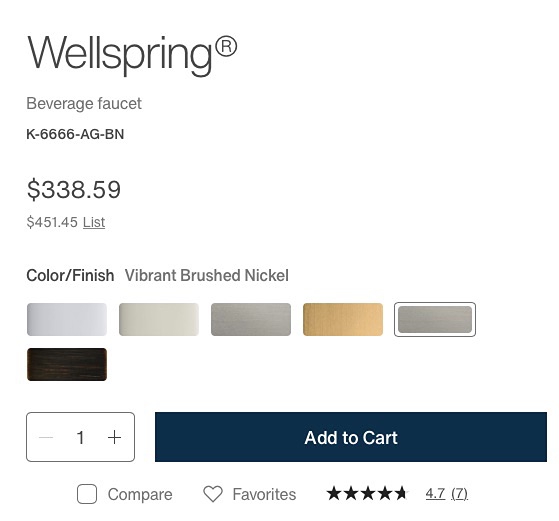
Task: Open the List price link
Action: [x=94, y=222]
